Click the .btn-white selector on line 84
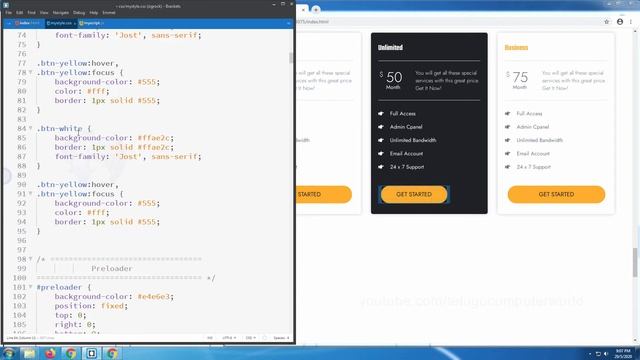This screenshot has height=360, width=640. pyautogui.click(x=60, y=129)
